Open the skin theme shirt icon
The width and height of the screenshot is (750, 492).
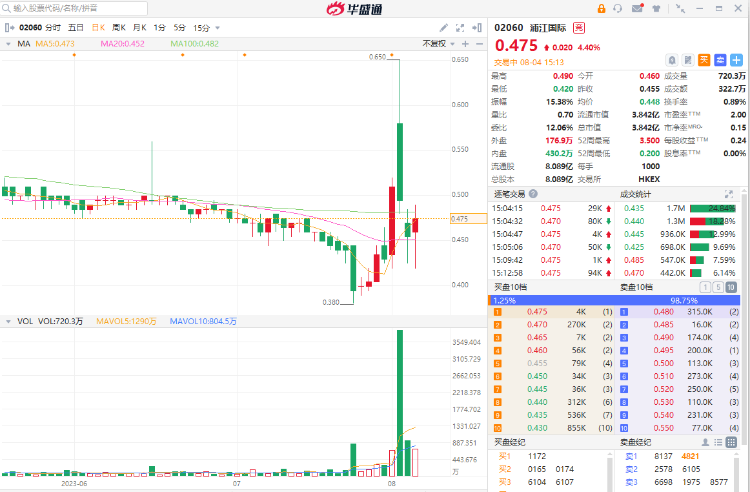(656, 9)
